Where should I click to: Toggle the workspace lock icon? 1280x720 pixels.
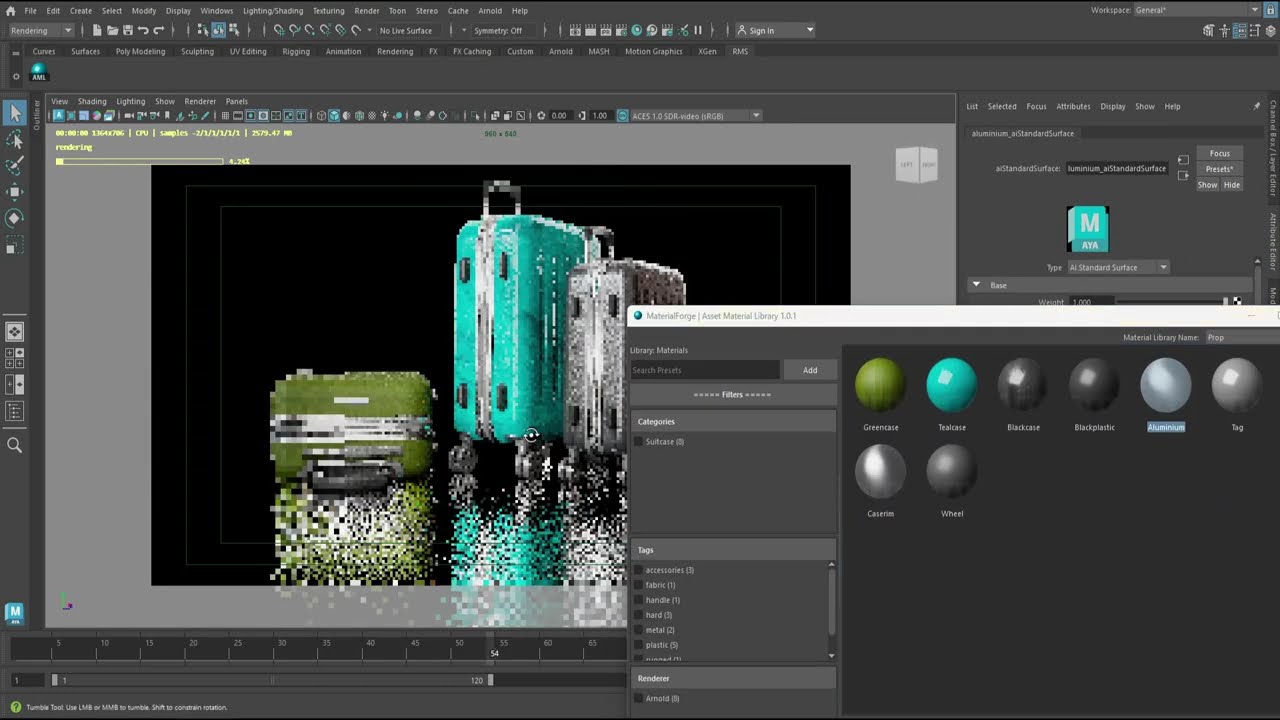coord(1270,10)
